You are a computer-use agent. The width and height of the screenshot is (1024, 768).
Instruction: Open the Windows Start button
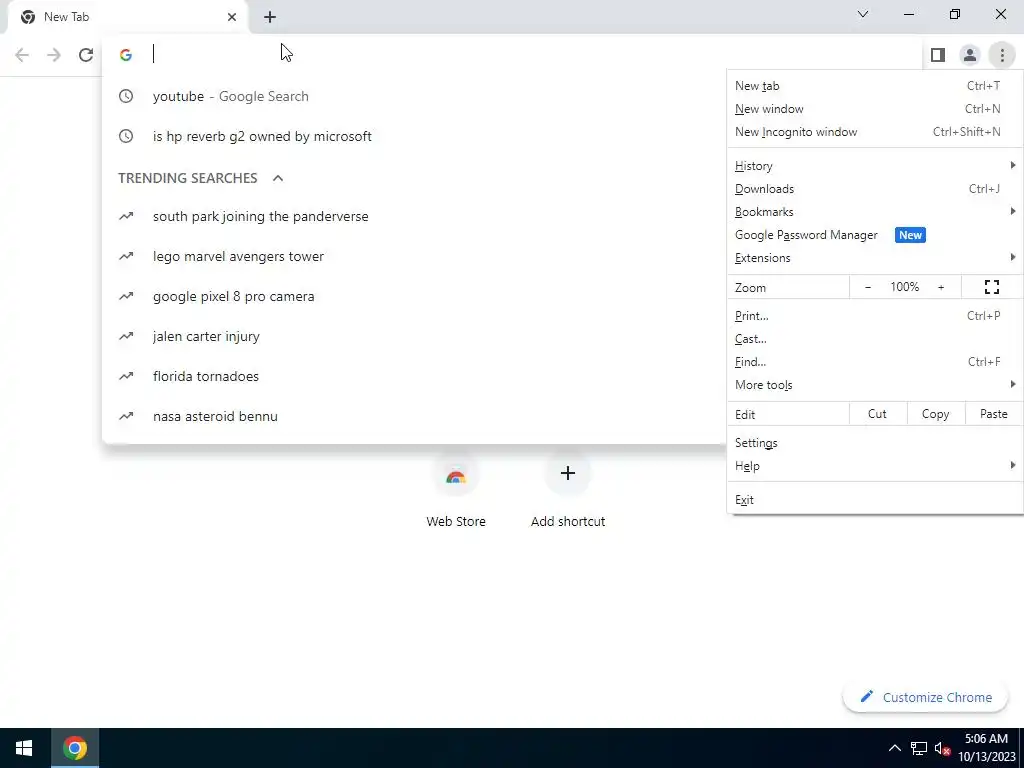(25, 748)
